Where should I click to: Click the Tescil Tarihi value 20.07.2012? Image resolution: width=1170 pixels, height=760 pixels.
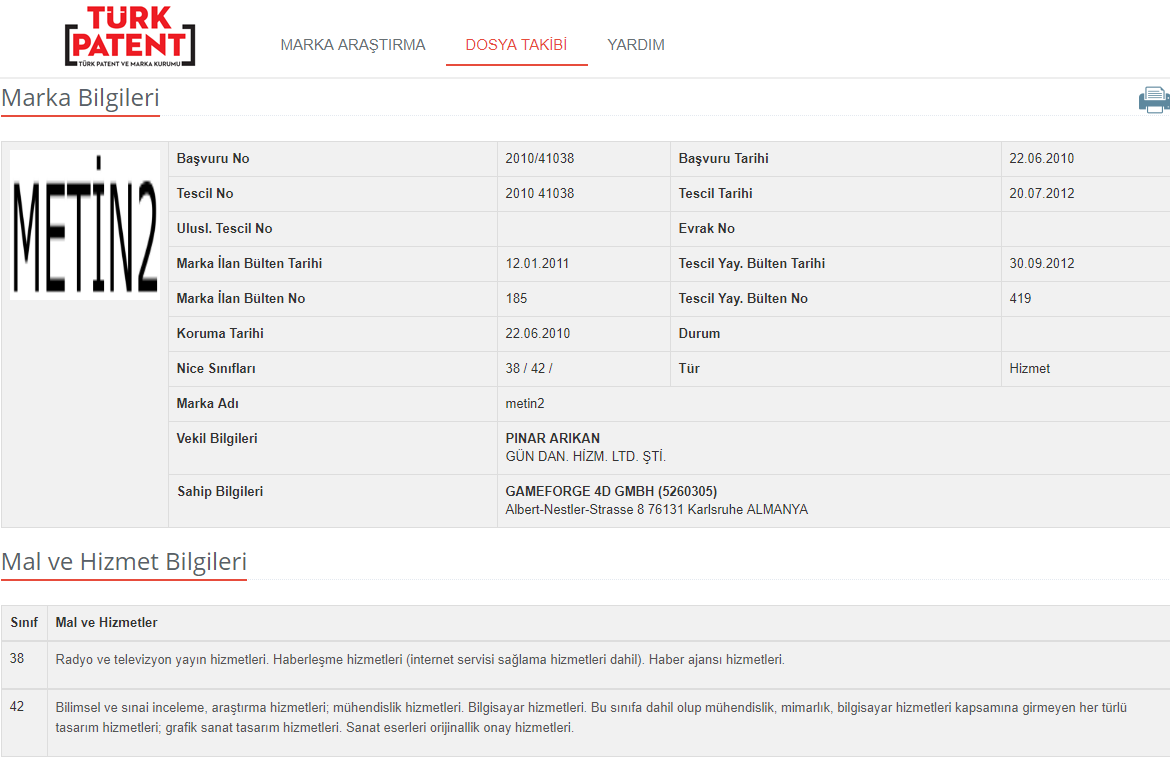tap(1042, 193)
